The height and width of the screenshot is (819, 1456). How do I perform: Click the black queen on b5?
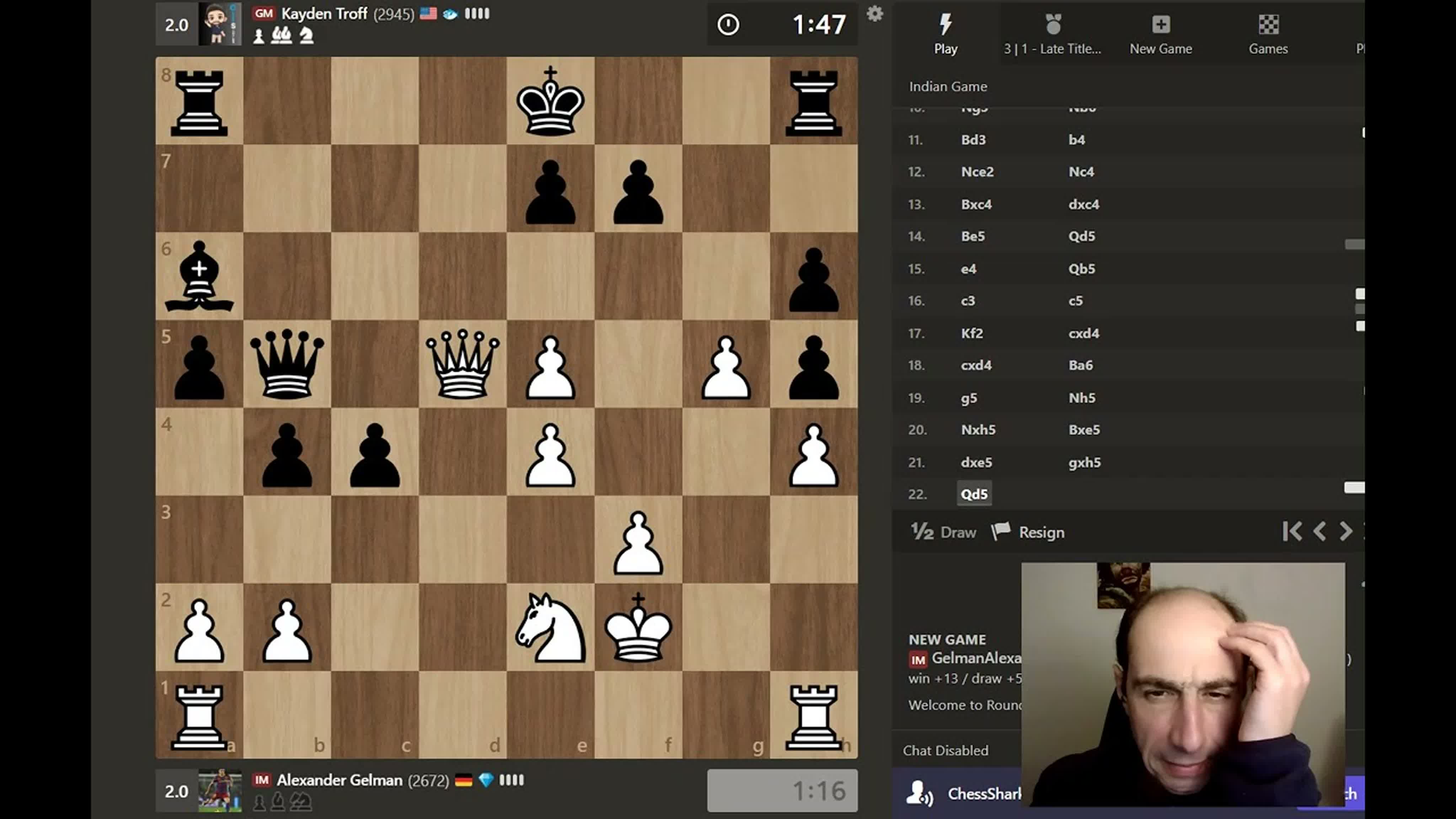click(x=287, y=364)
